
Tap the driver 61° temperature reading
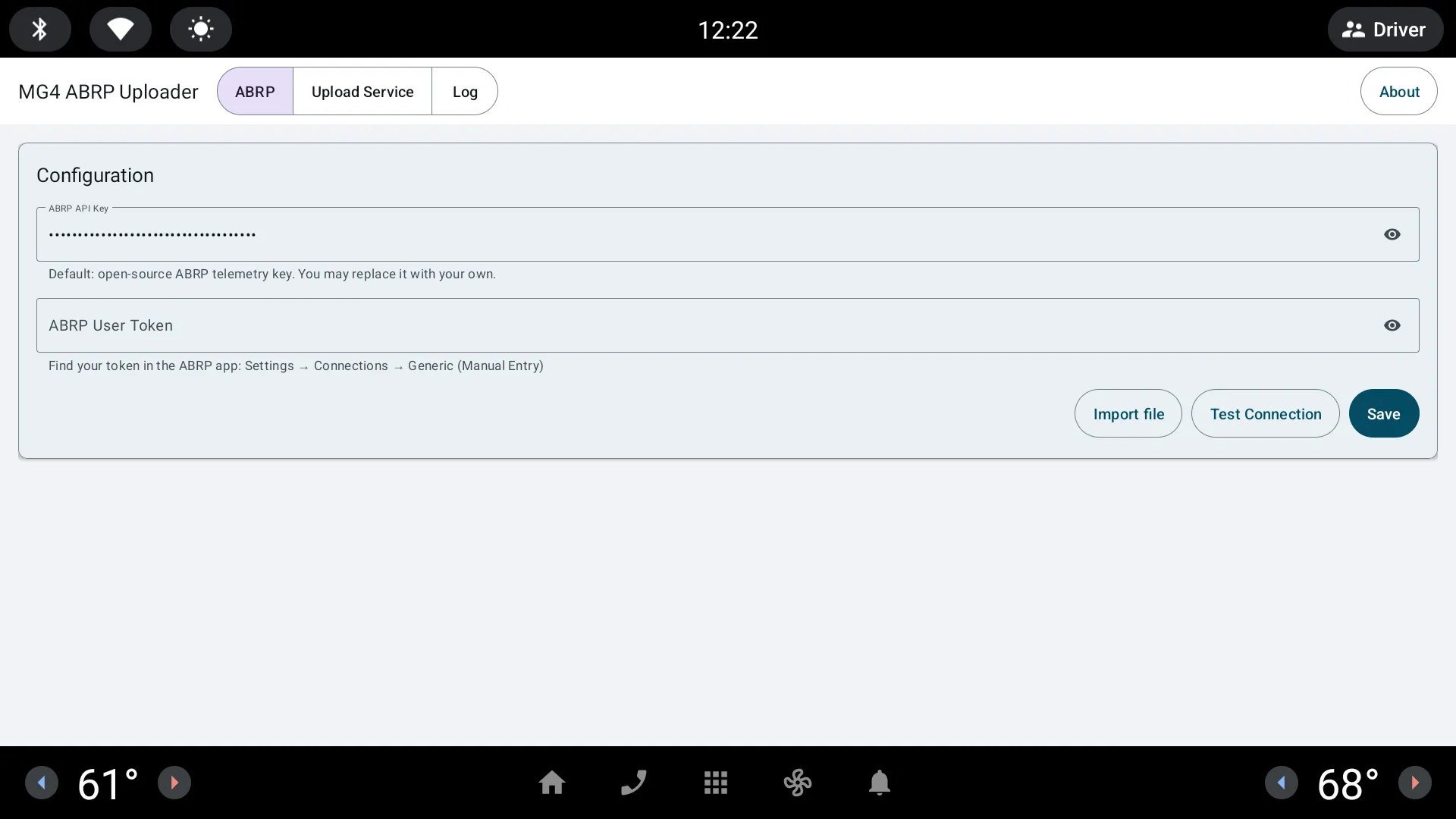click(108, 784)
